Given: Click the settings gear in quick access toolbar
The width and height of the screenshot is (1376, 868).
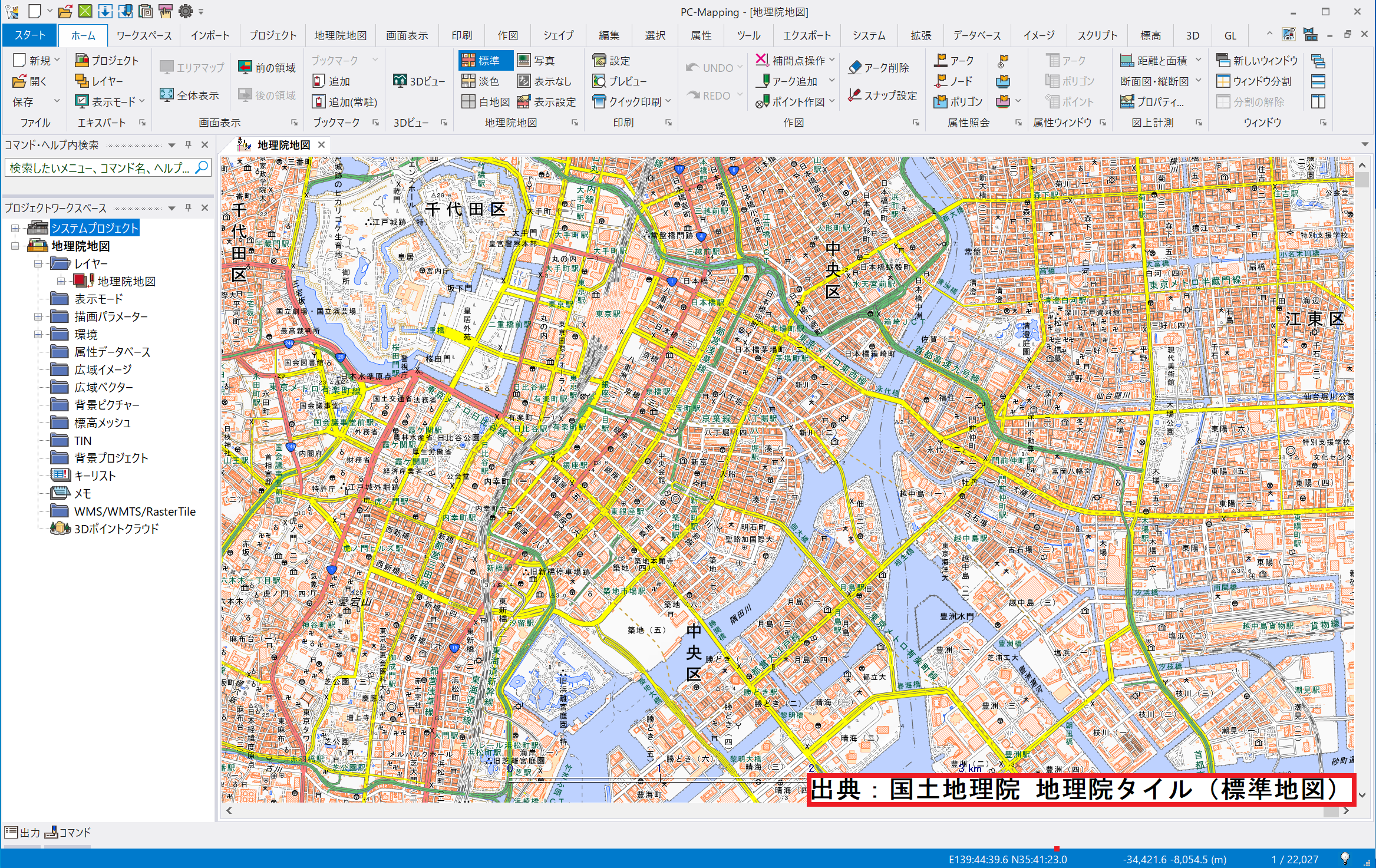Looking at the screenshot, I should click(186, 11).
